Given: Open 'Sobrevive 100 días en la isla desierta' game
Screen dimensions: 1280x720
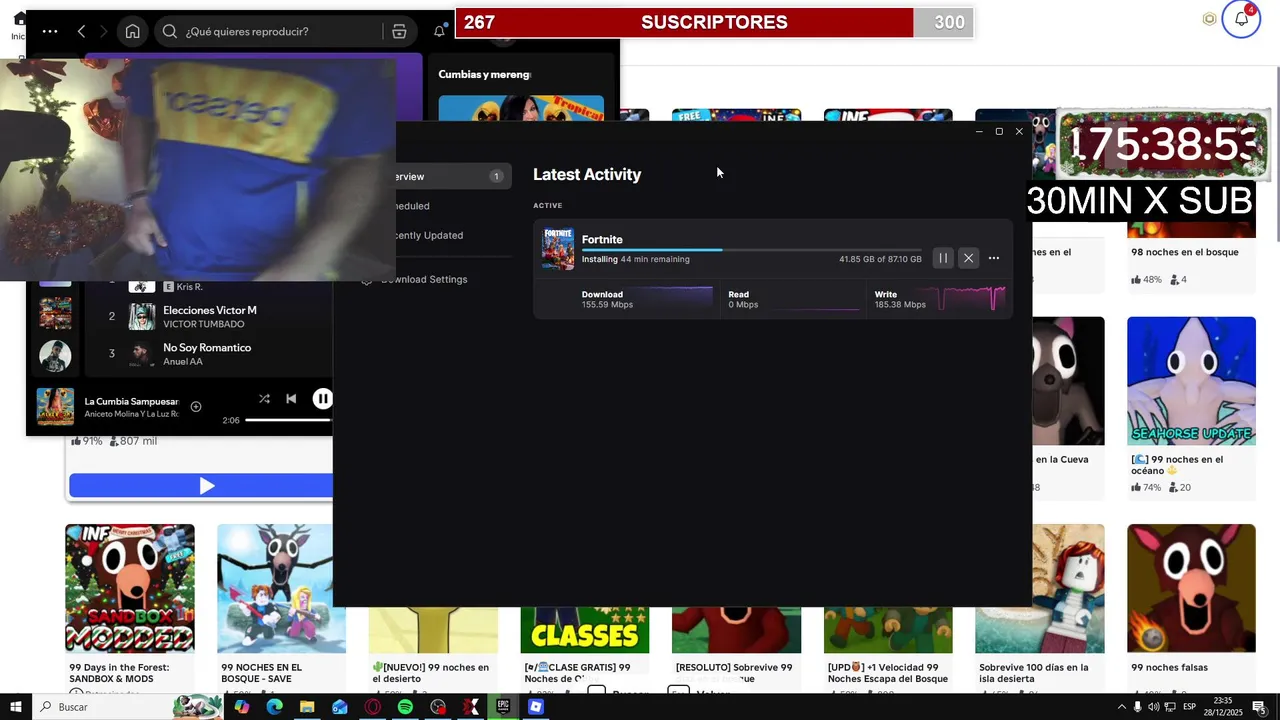Looking at the screenshot, I should point(1039,604).
